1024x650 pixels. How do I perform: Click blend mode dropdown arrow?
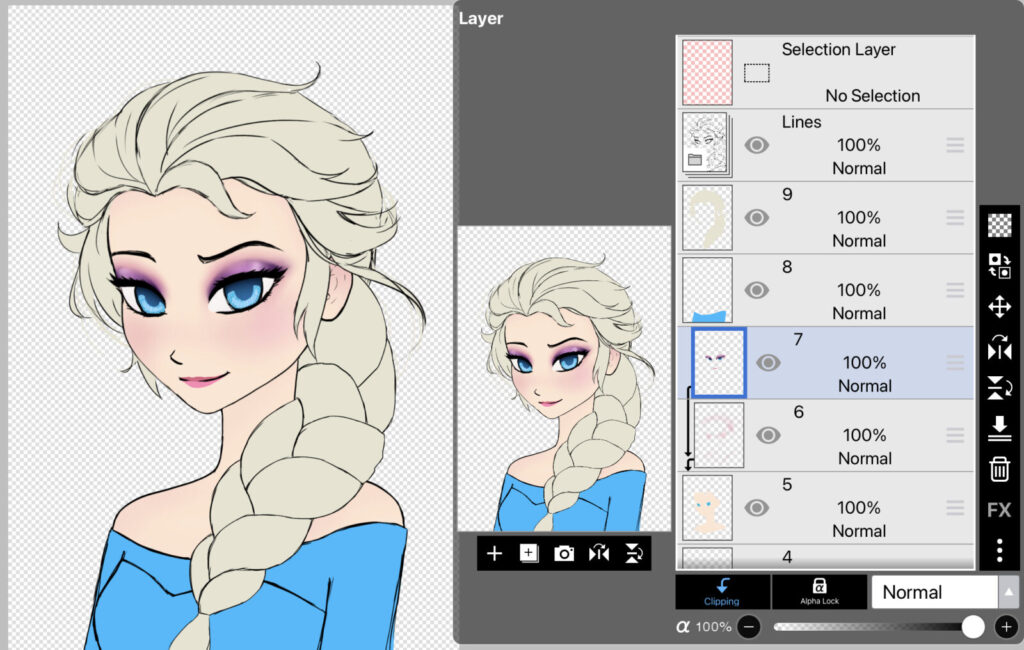[x=1009, y=592]
